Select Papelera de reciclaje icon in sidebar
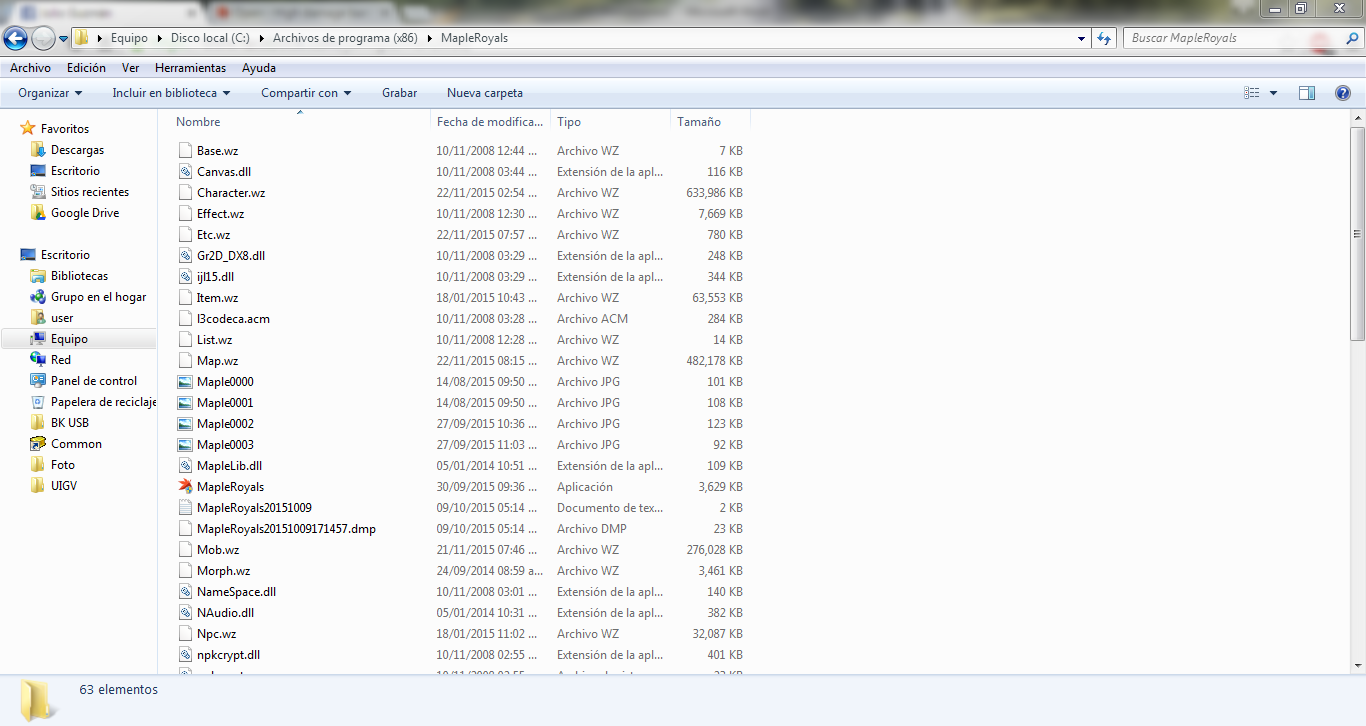The image size is (1366, 726). tap(38, 402)
